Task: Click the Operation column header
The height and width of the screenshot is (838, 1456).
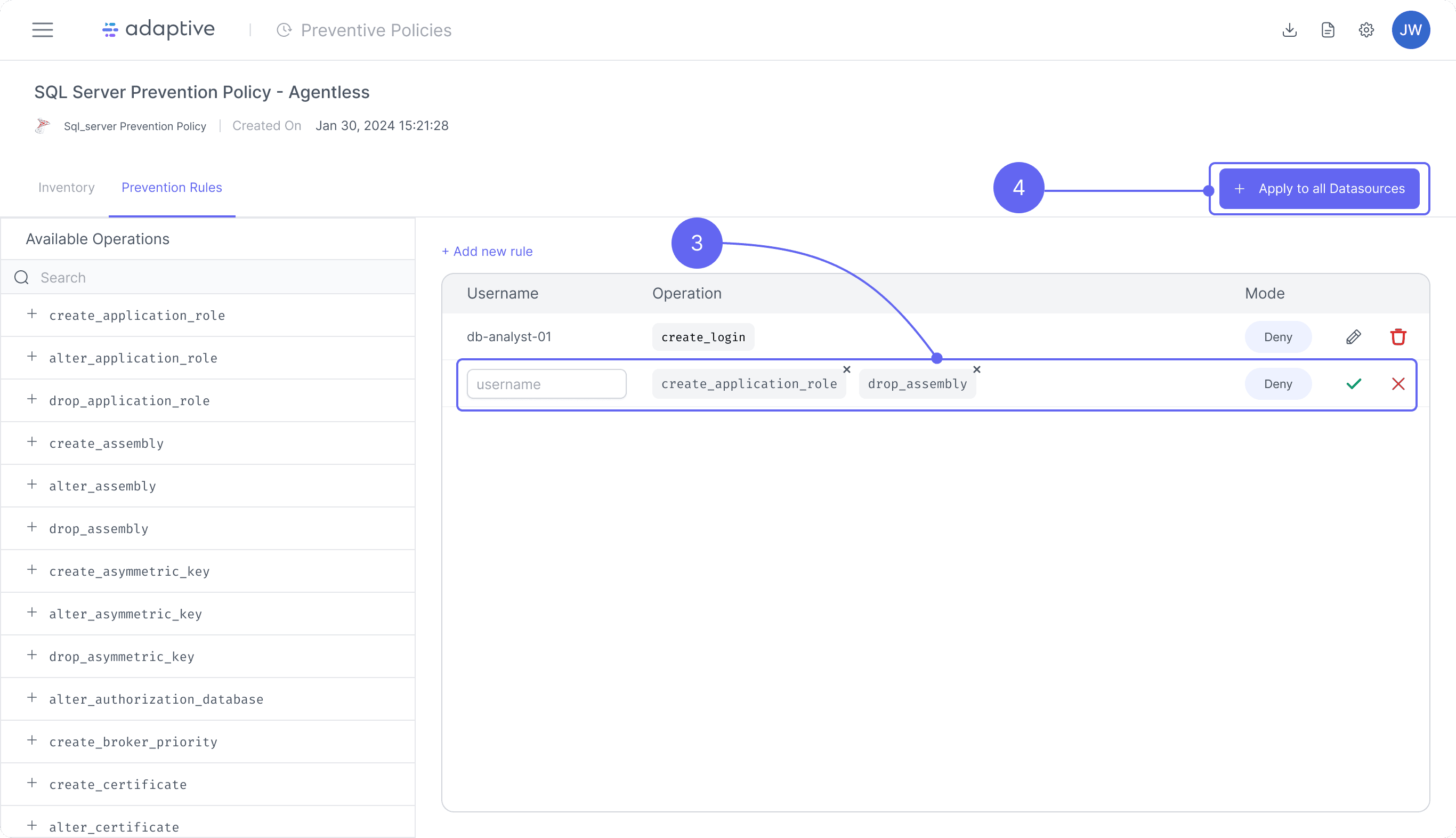Action: pos(687,294)
